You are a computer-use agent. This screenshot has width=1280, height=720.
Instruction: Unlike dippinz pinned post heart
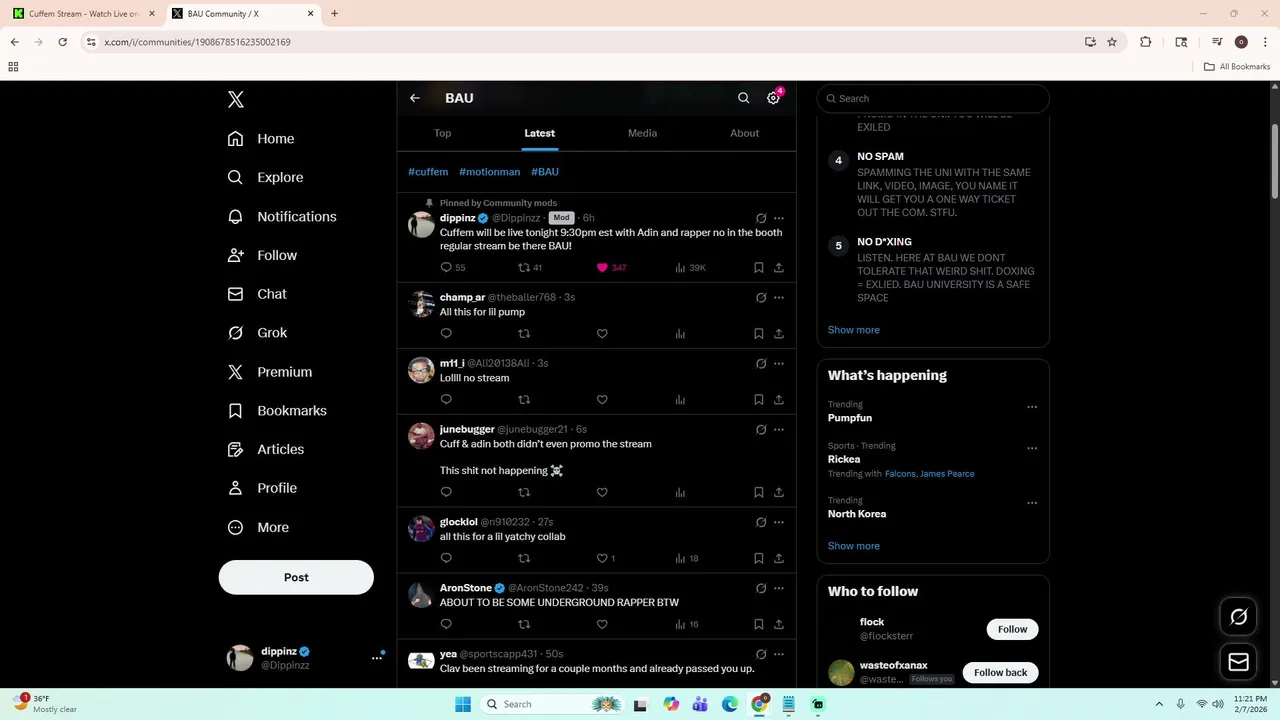(x=602, y=267)
